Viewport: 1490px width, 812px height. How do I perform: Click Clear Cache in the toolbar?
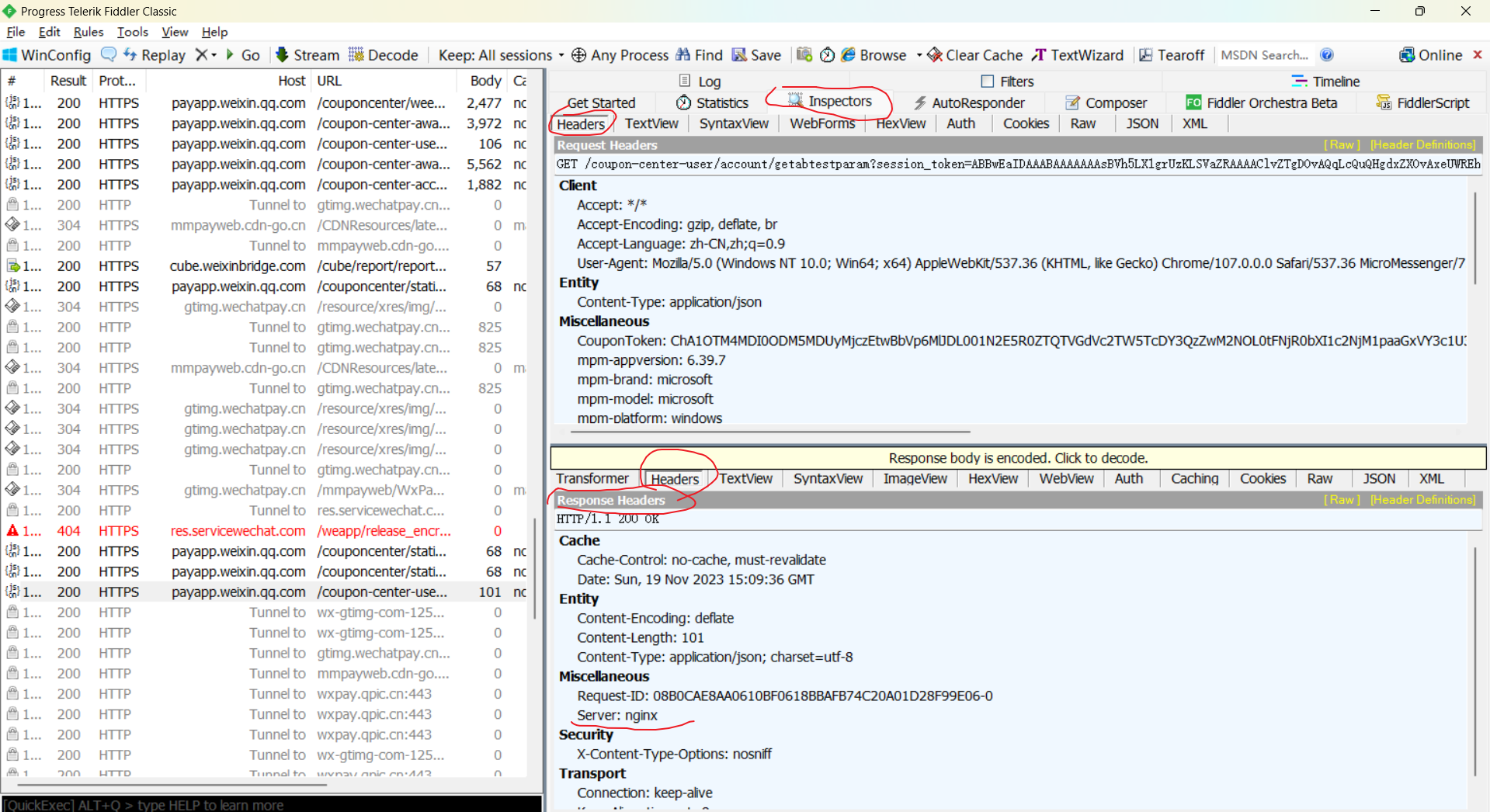pos(975,55)
